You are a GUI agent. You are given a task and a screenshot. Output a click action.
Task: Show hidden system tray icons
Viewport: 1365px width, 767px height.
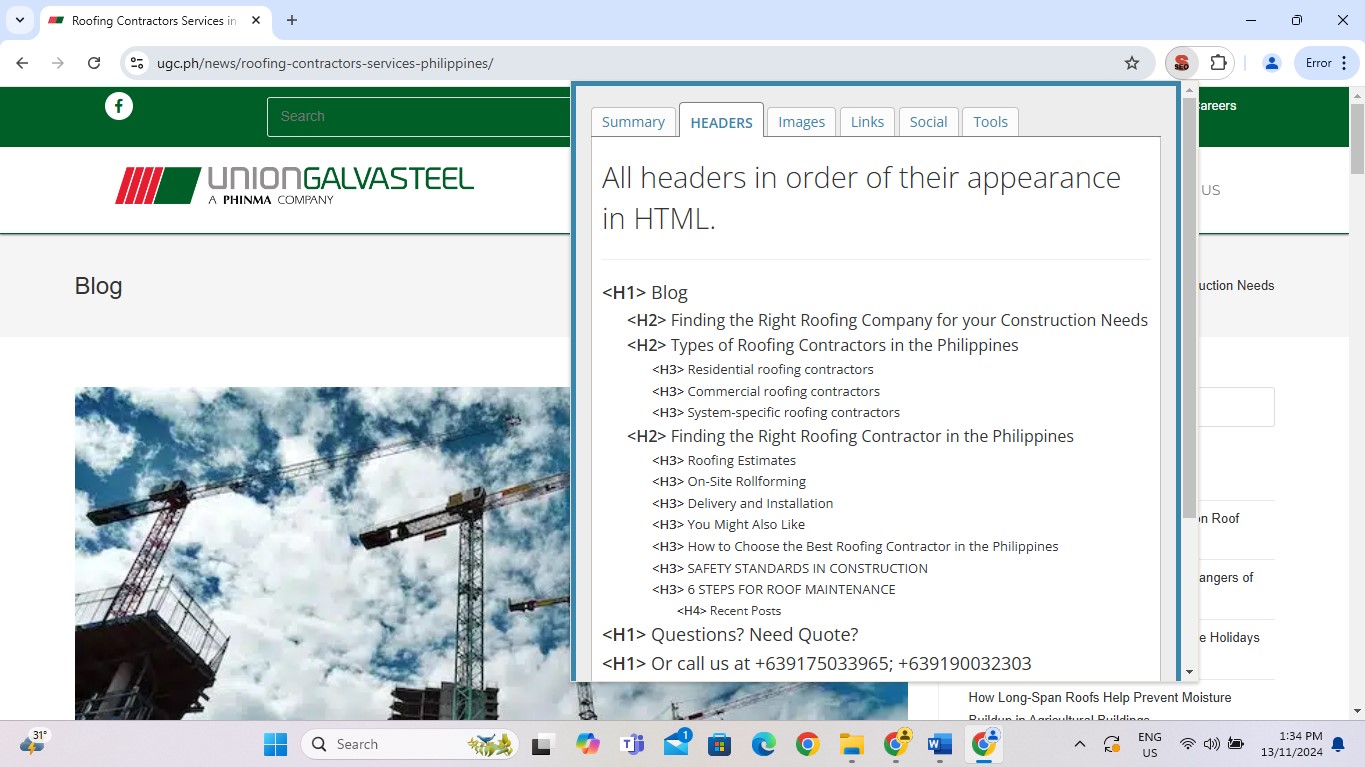pyautogui.click(x=1079, y=744)
